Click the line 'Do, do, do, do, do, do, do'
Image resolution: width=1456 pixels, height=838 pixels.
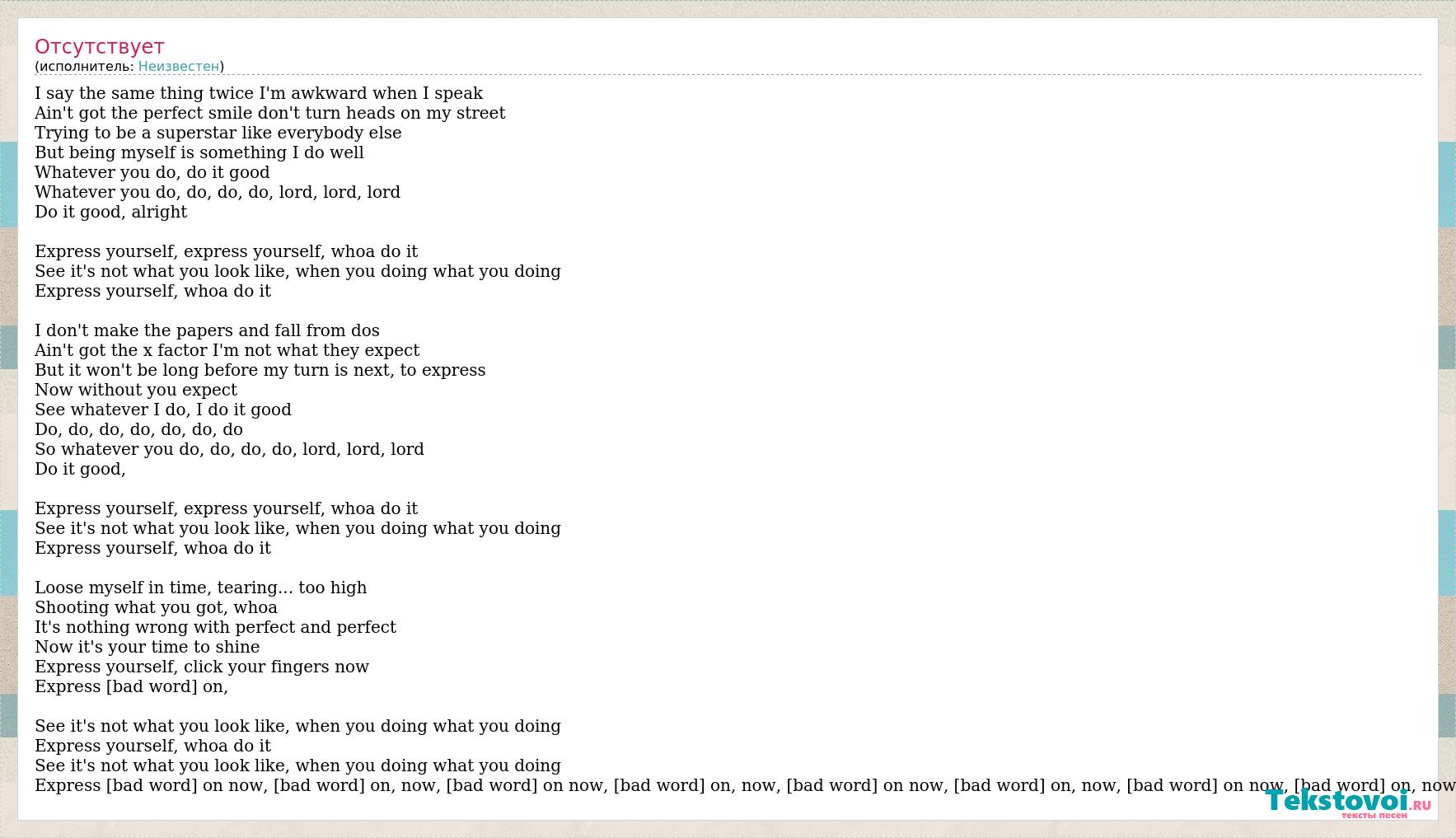(138, 429)
